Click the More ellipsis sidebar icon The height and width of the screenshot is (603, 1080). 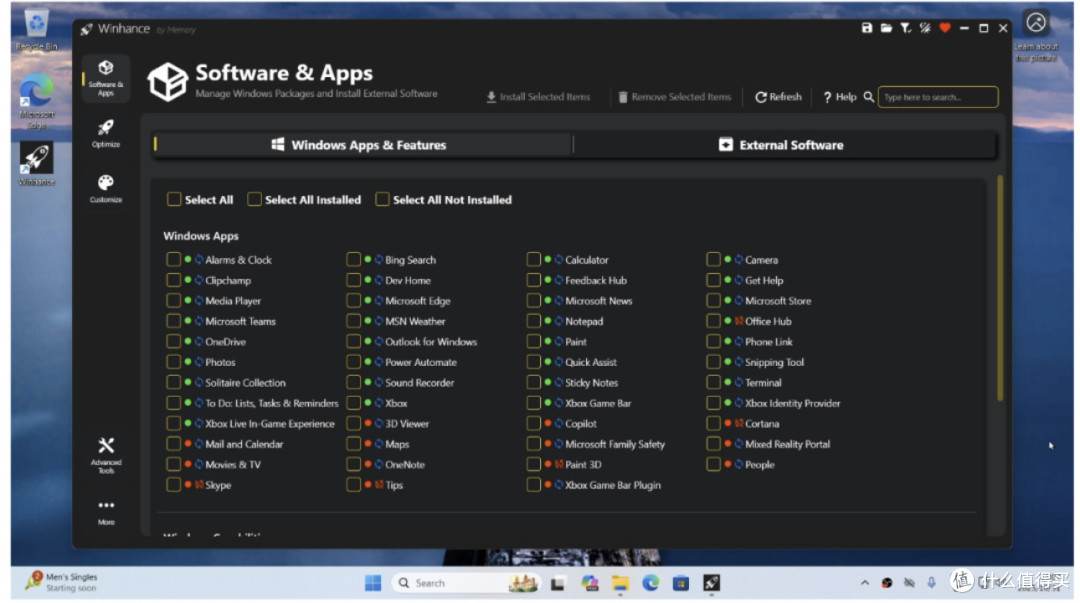(x=106, y=510)
